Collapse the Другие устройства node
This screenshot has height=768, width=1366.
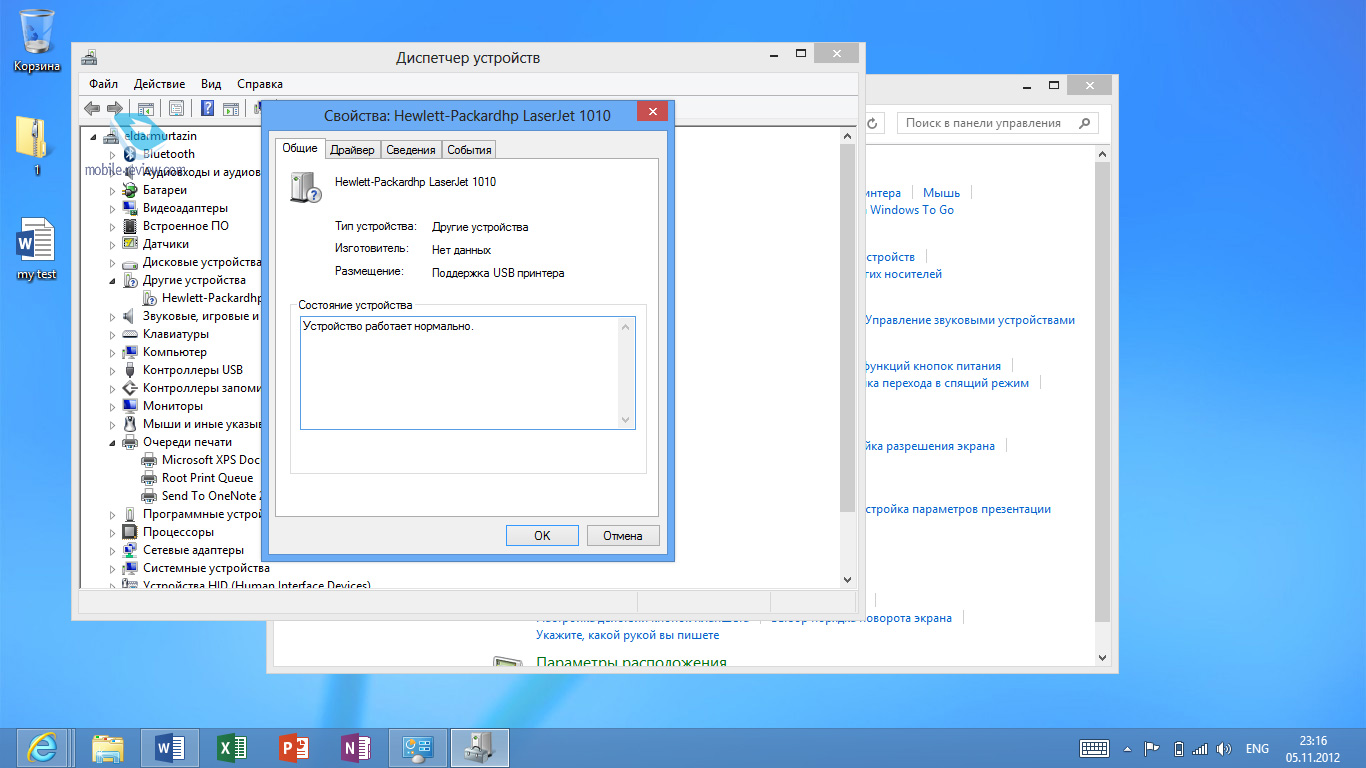pos(113,280)
